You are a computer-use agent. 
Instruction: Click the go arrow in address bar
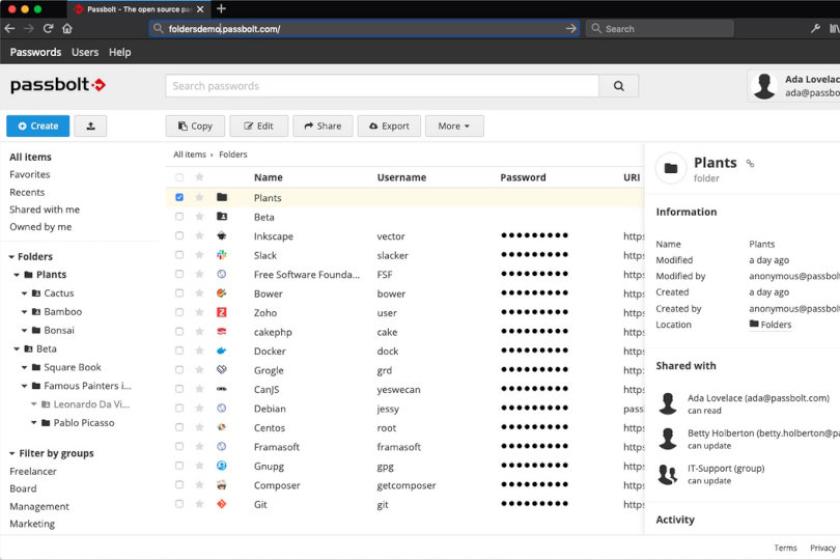(x=571, y=28)
